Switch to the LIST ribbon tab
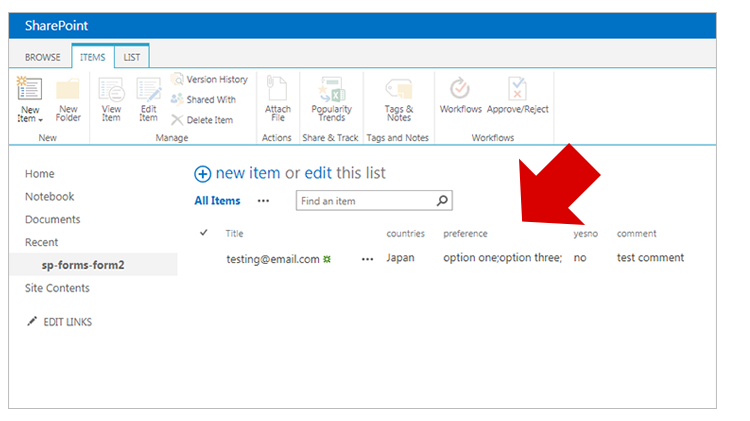 pos(132,57)
